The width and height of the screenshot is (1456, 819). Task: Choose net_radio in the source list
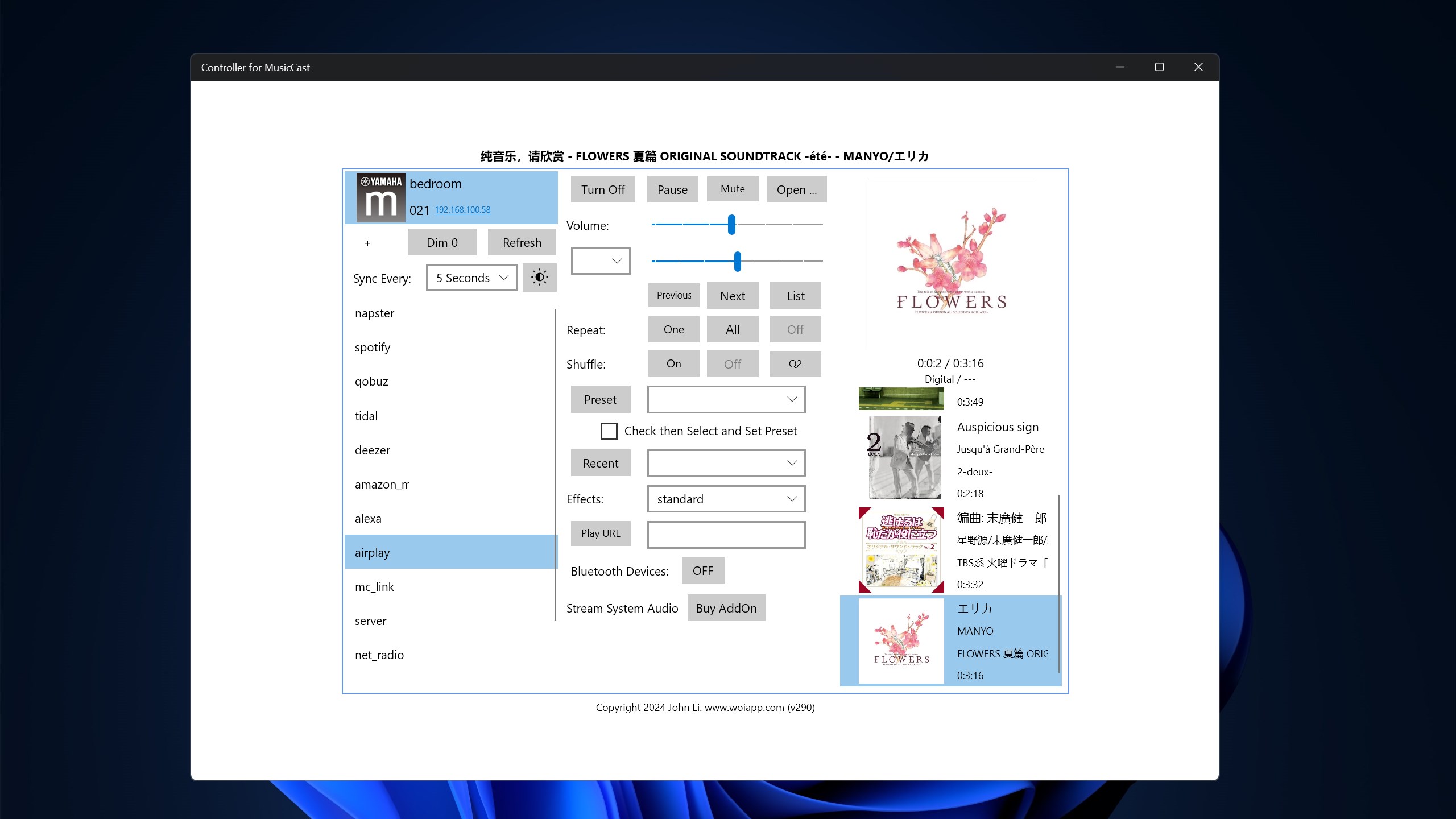coord(379,655)
